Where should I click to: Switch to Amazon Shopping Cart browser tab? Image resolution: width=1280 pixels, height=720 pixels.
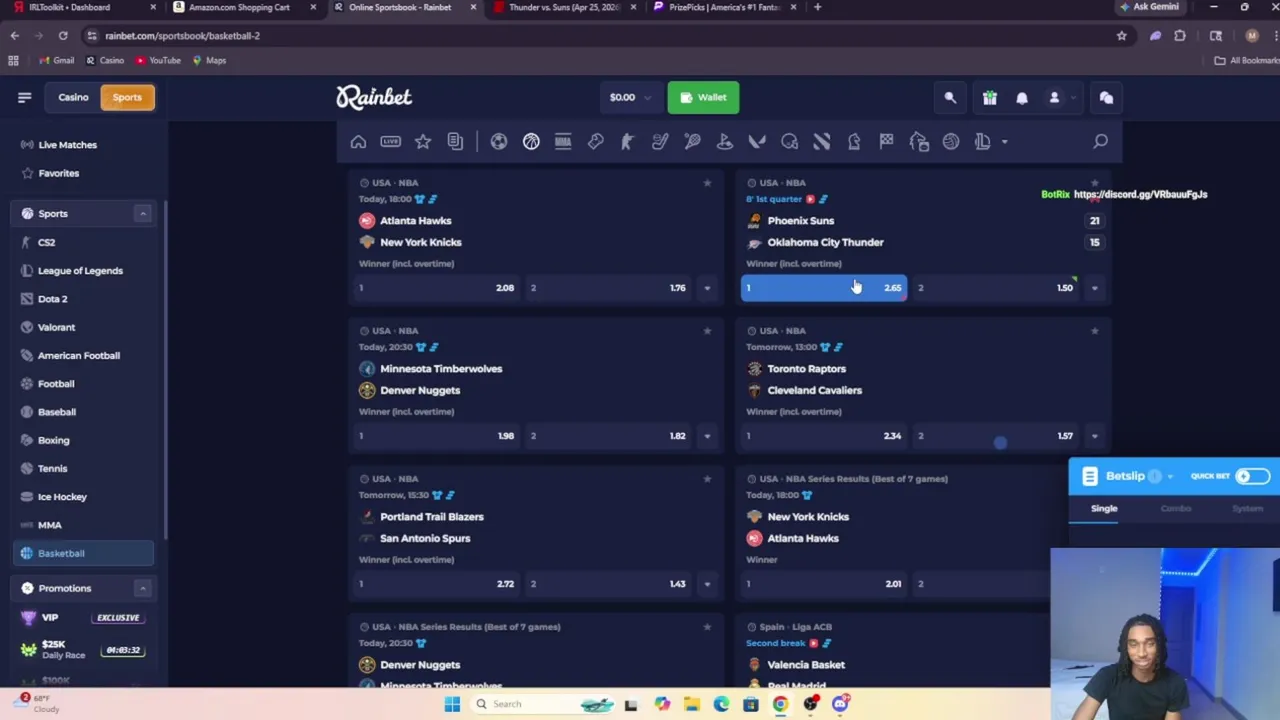tap(240, 7)
